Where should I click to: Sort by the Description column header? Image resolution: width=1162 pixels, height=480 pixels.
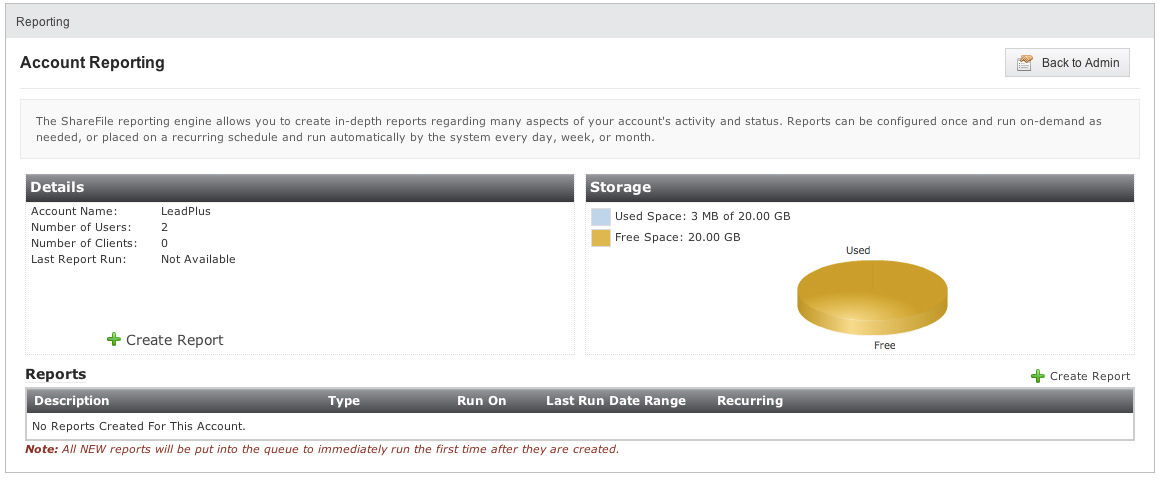tap(72, 401)
